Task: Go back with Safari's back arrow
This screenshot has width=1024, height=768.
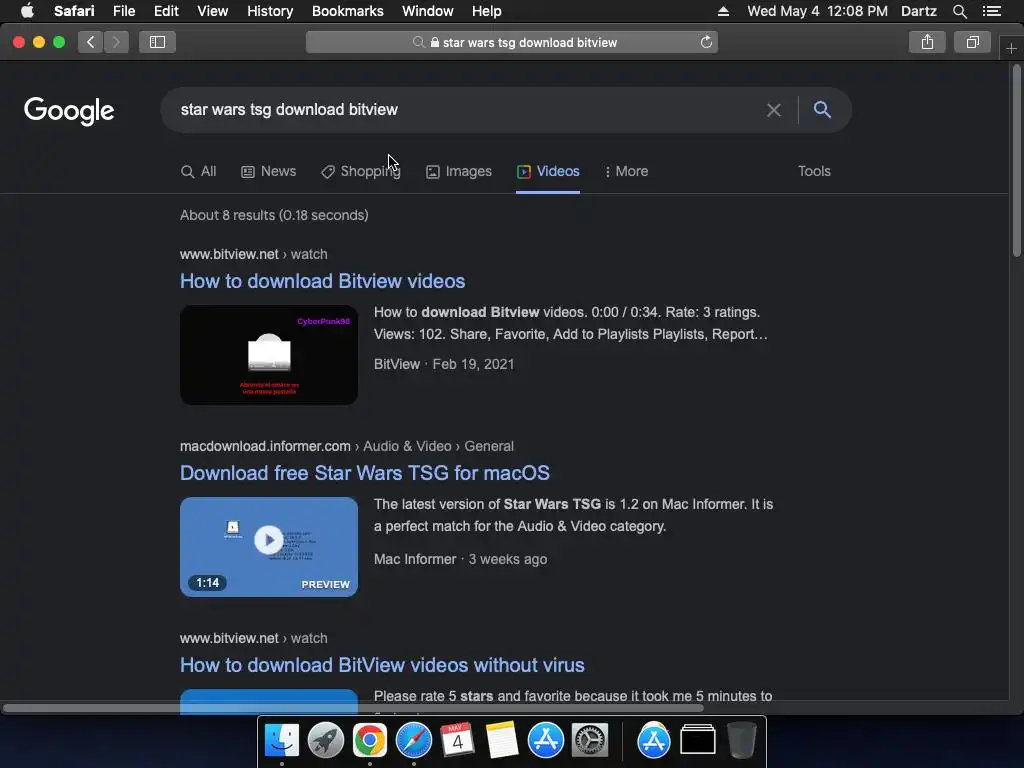Action: click(91, 42)
